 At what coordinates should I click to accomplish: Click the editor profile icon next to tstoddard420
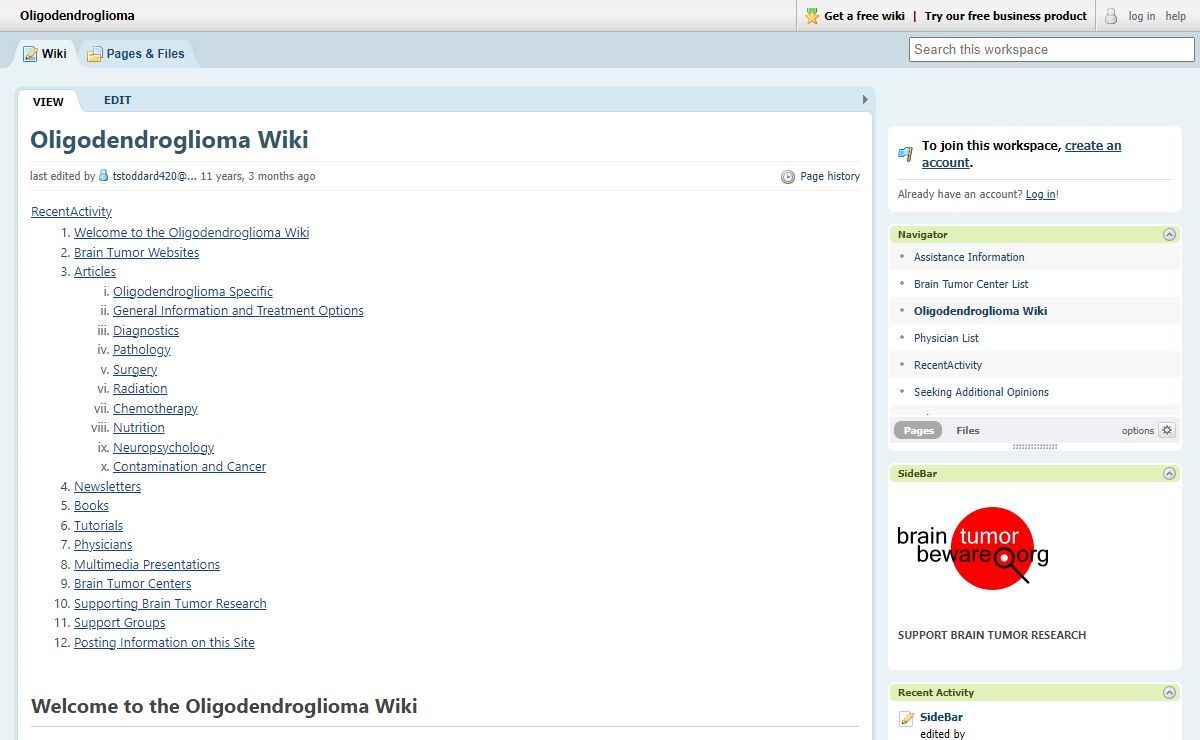click(x=104, y=176)
